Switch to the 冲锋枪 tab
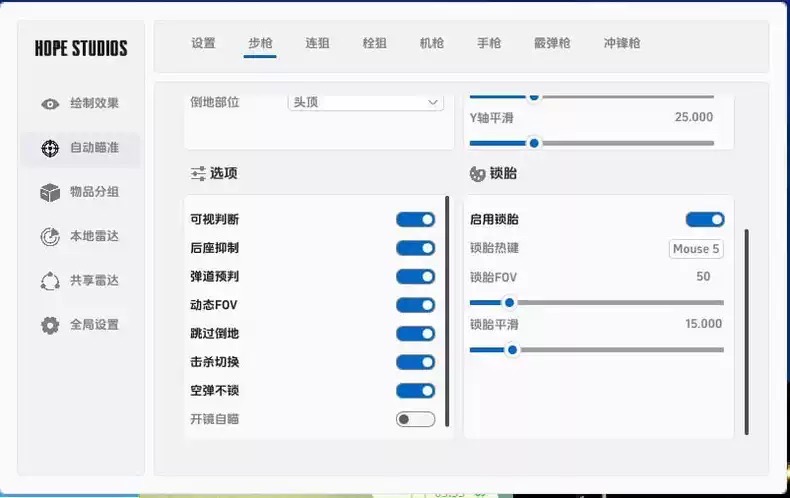Screen dimensions: 790x498 622,43
